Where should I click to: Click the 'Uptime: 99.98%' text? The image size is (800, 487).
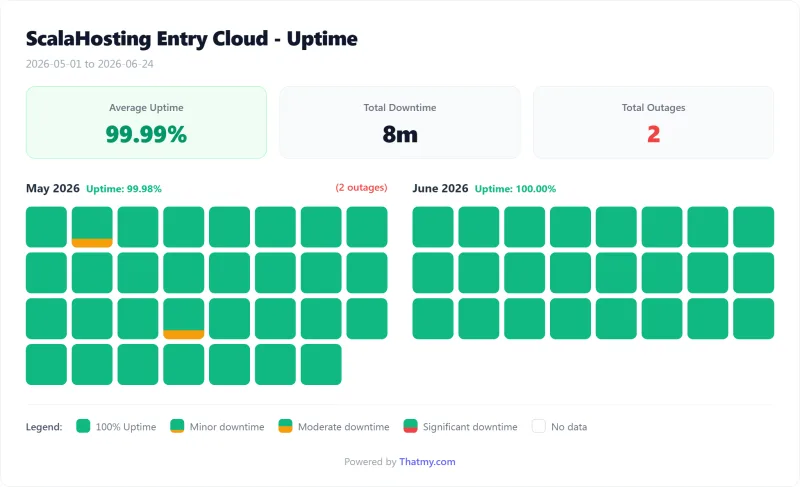click(123, 189)
